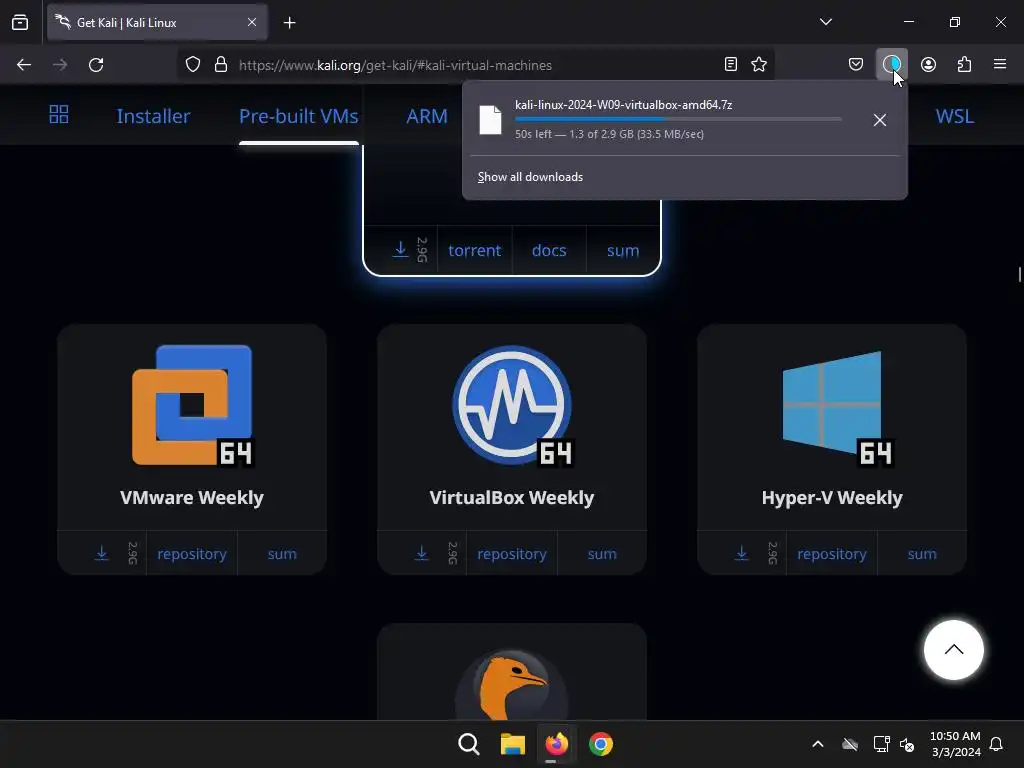Open the Hyper-V Weekly sum link
This screenshot has width=1024, height=768.
(922, 554)
